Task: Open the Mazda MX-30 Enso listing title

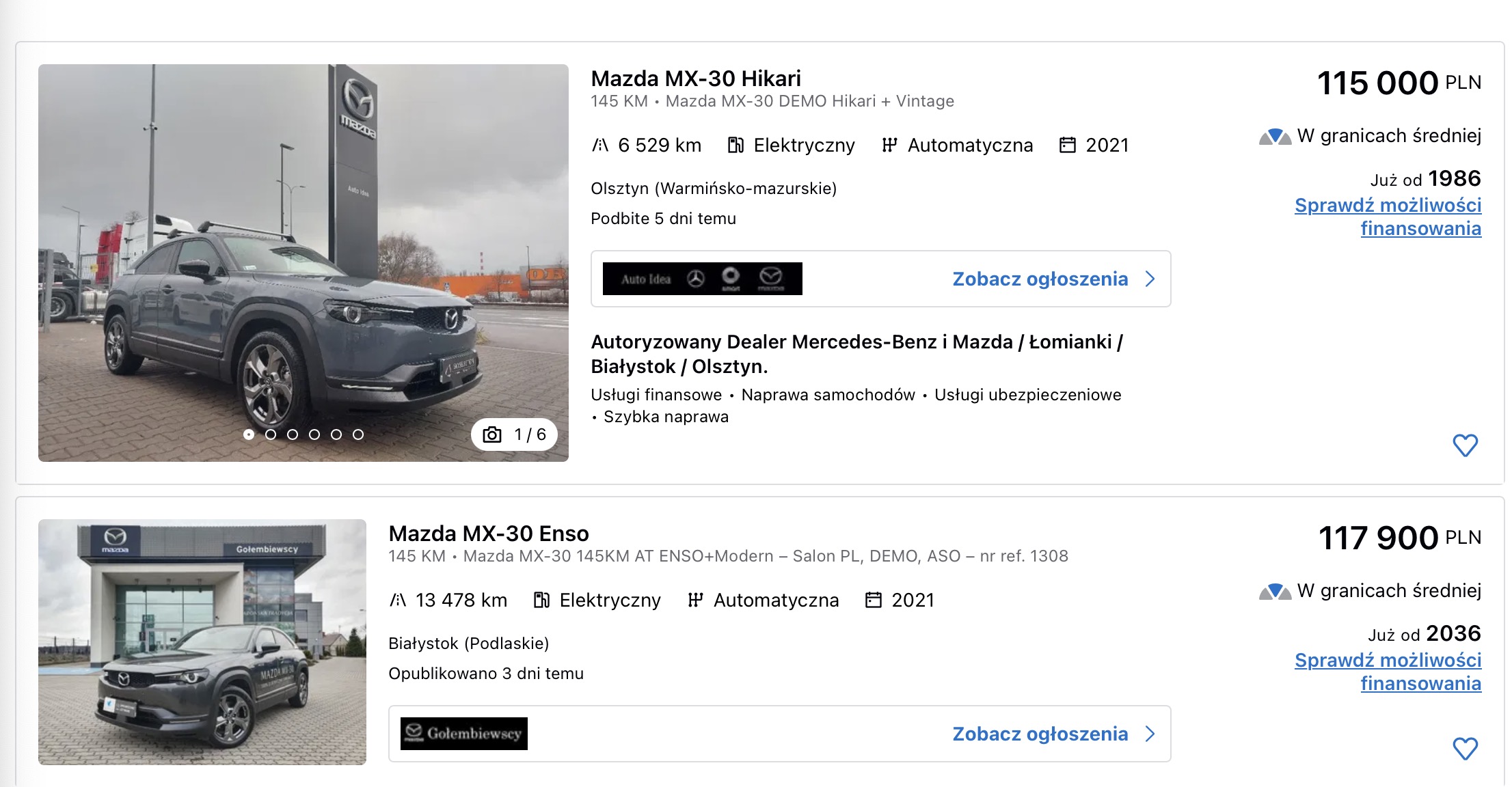Action: (x=488, y=534)
